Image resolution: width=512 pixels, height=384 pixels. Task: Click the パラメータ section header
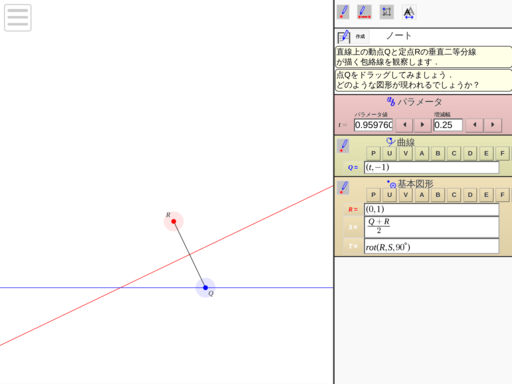tap(414, 102)
